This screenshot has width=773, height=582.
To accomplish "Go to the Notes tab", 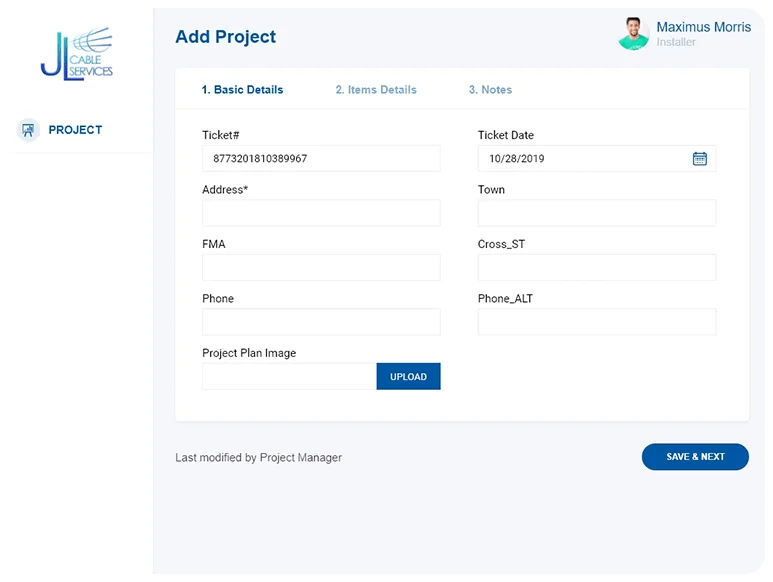I will point(490,90).
